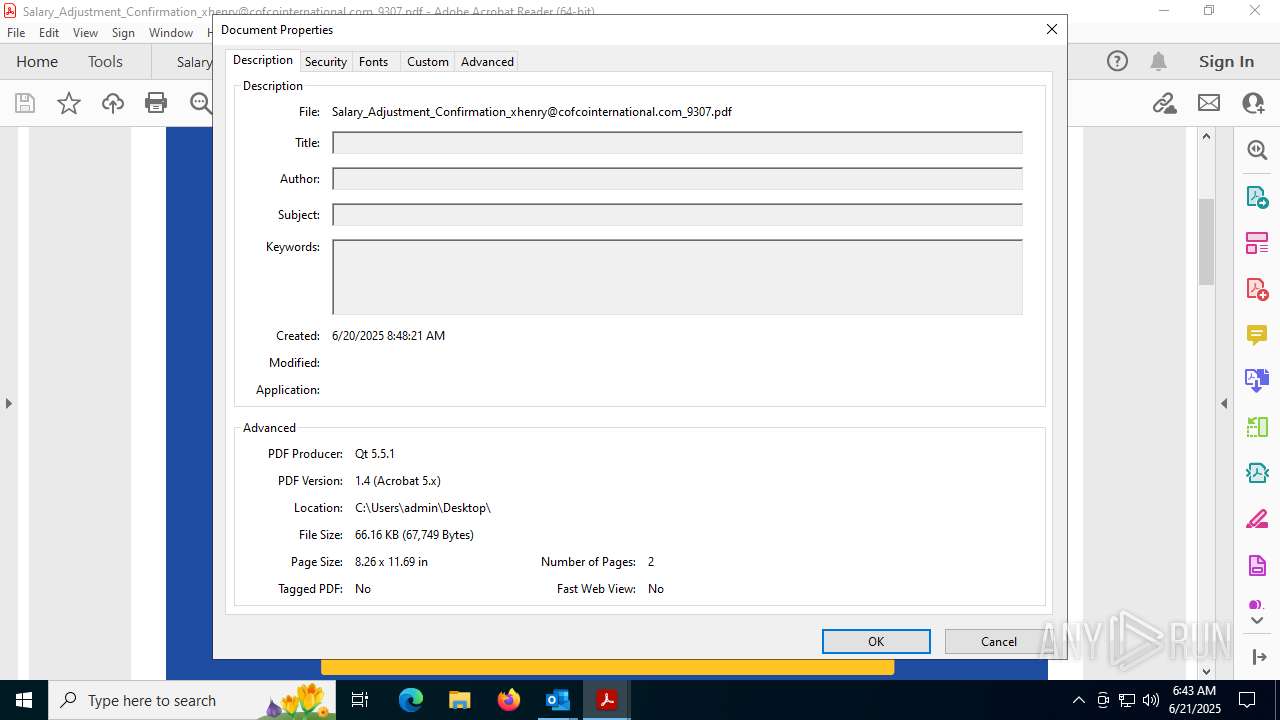
Task: Click the upload to cloud icon
Action: pos(113,102)
